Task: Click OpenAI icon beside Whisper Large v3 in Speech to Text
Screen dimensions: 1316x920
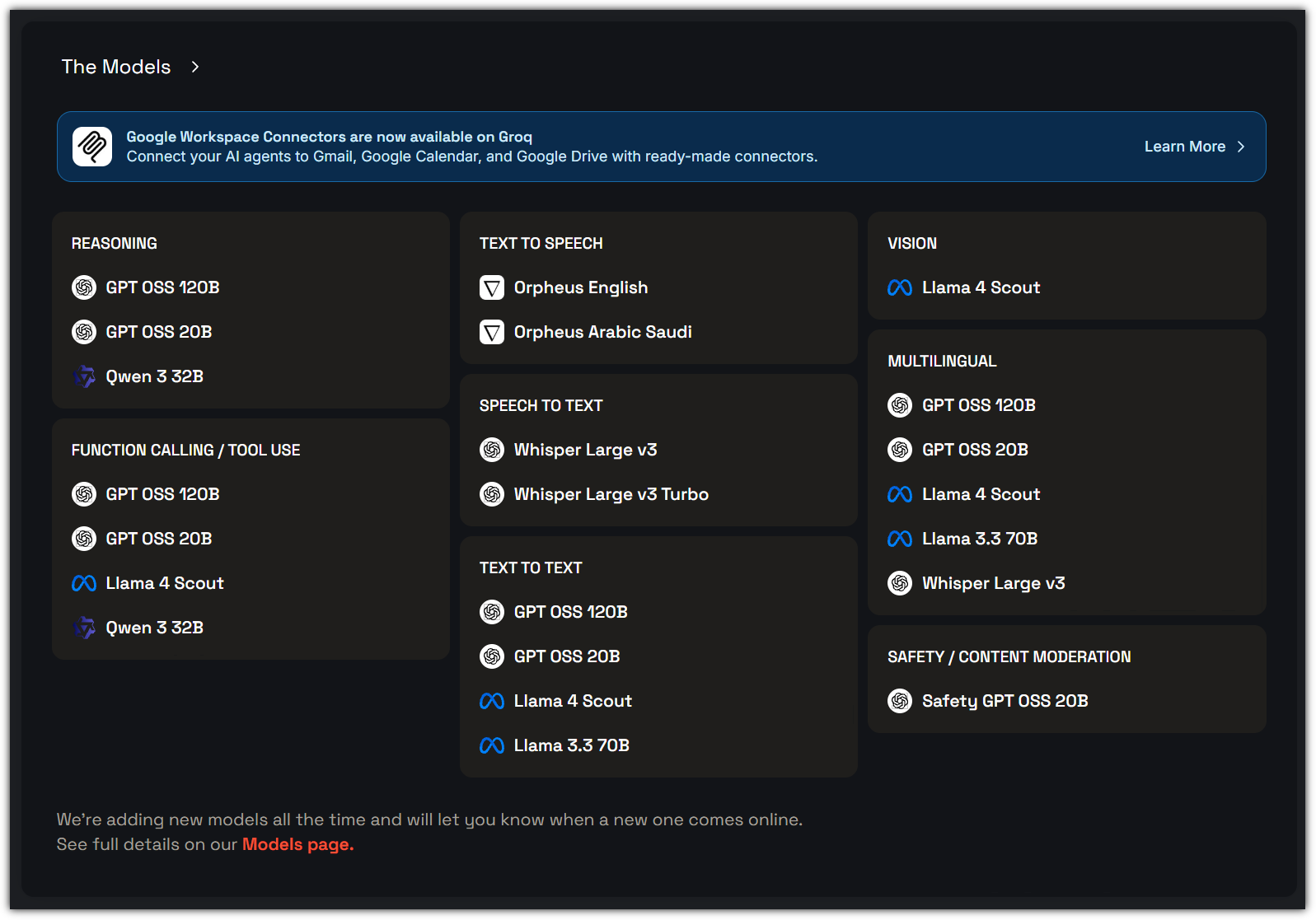Action: [x=492, y=450]
